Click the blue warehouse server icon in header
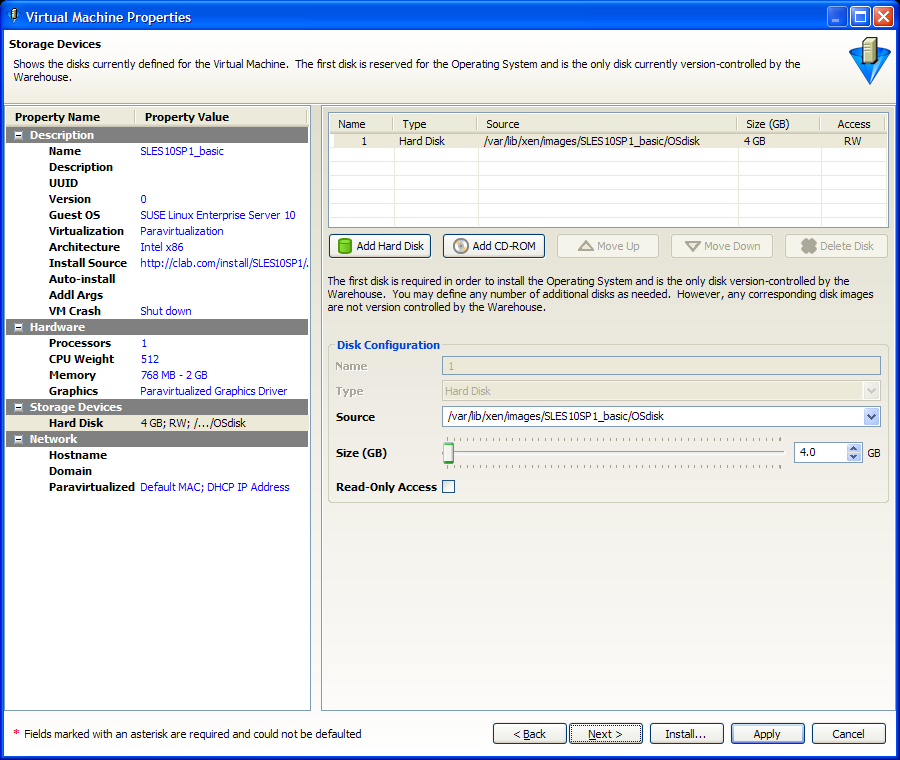Image resolution: width=900 pixels, height=760 pixels. (870, 60)
